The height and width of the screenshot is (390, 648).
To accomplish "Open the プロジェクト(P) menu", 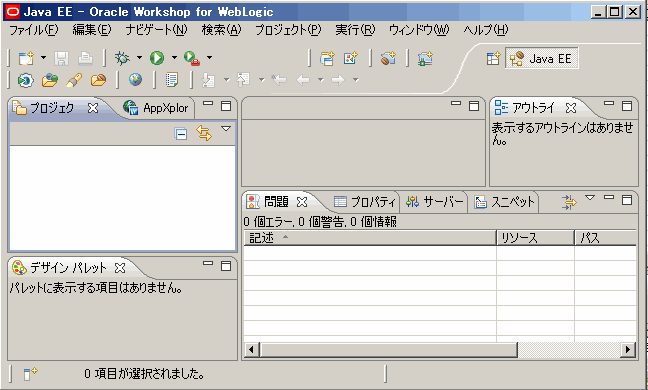I will point(288,30).
